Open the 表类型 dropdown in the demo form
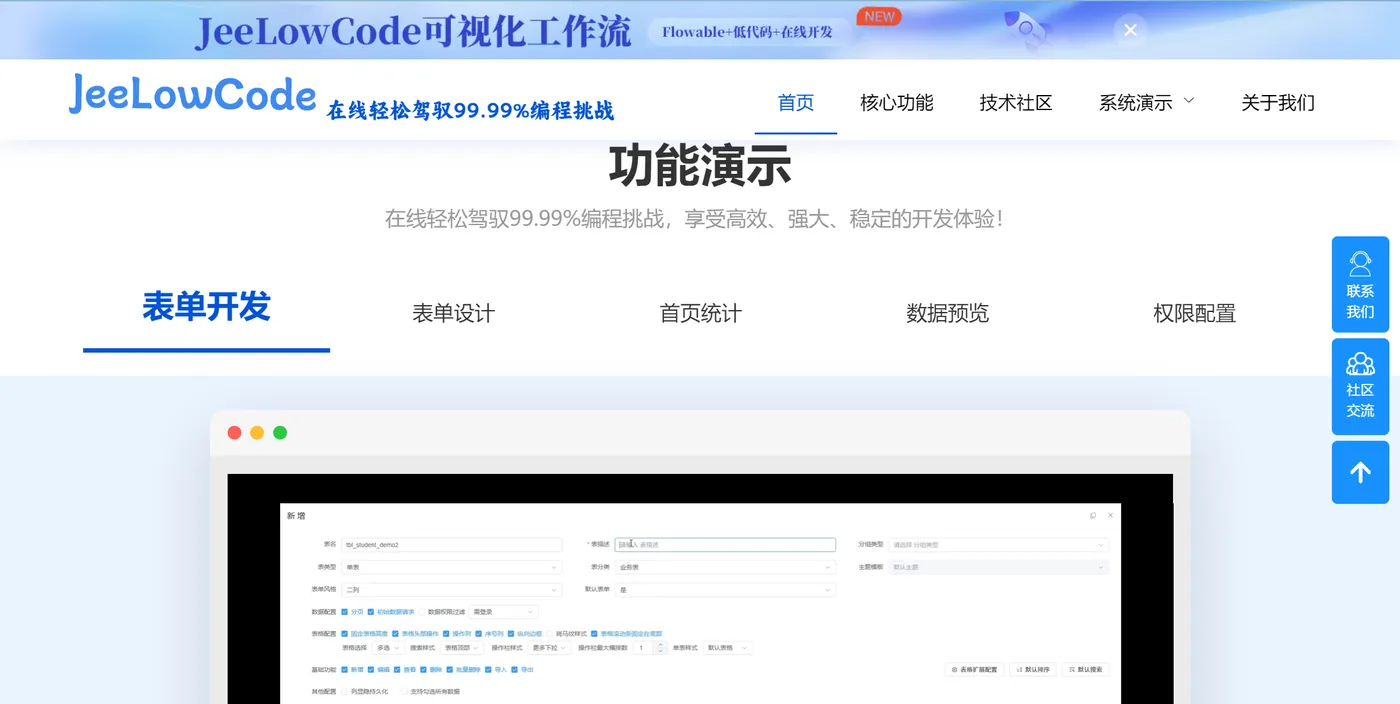The image size is (1400, 704). tap(452, 567)
